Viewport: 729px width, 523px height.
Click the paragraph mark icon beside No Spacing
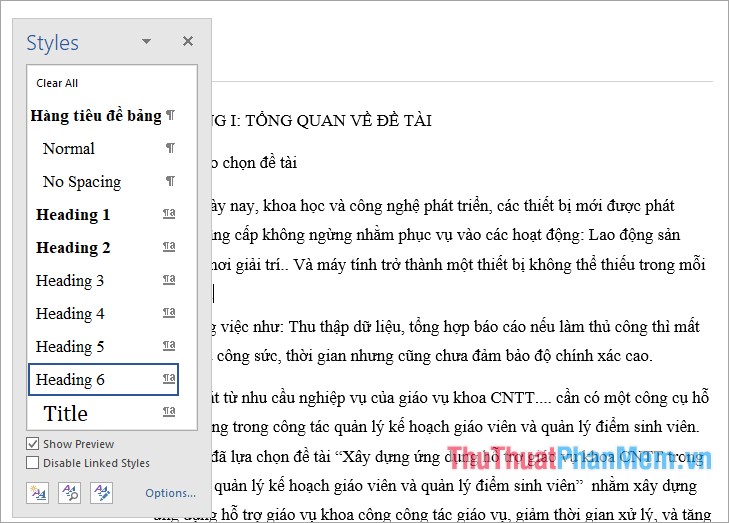170,181
